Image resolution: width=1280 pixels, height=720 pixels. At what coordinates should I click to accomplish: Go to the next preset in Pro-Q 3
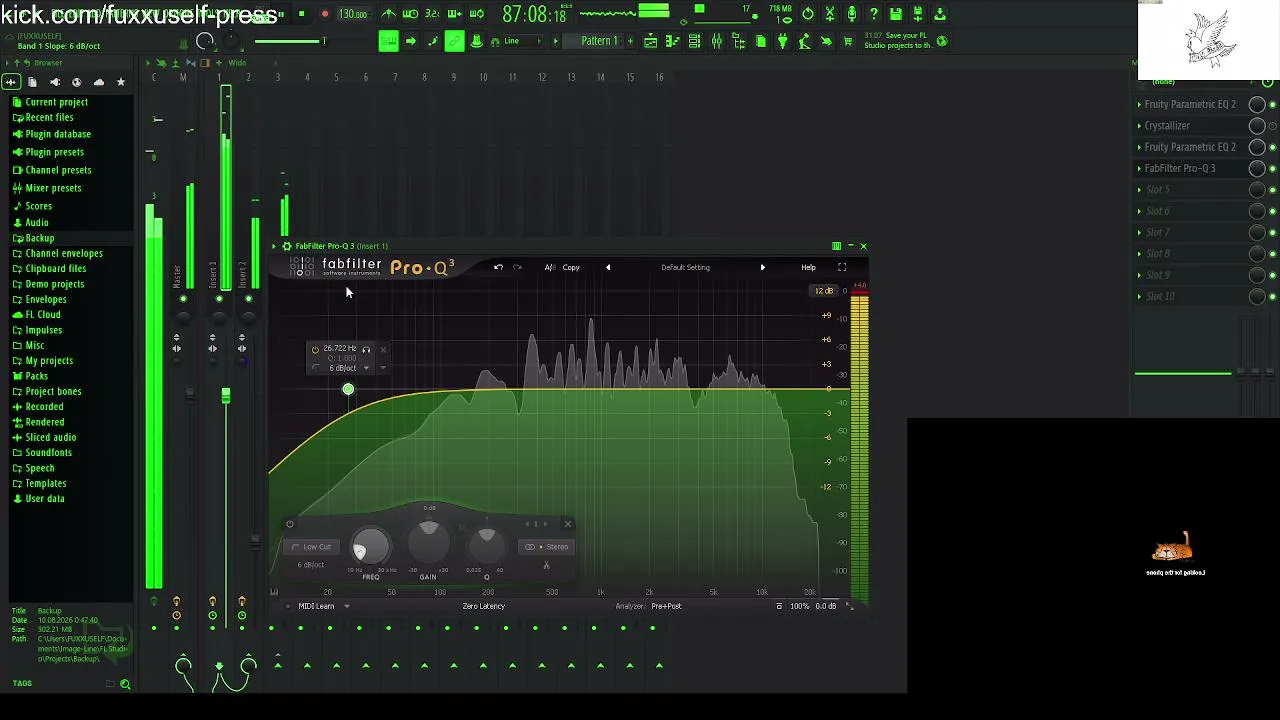[762, 267]
